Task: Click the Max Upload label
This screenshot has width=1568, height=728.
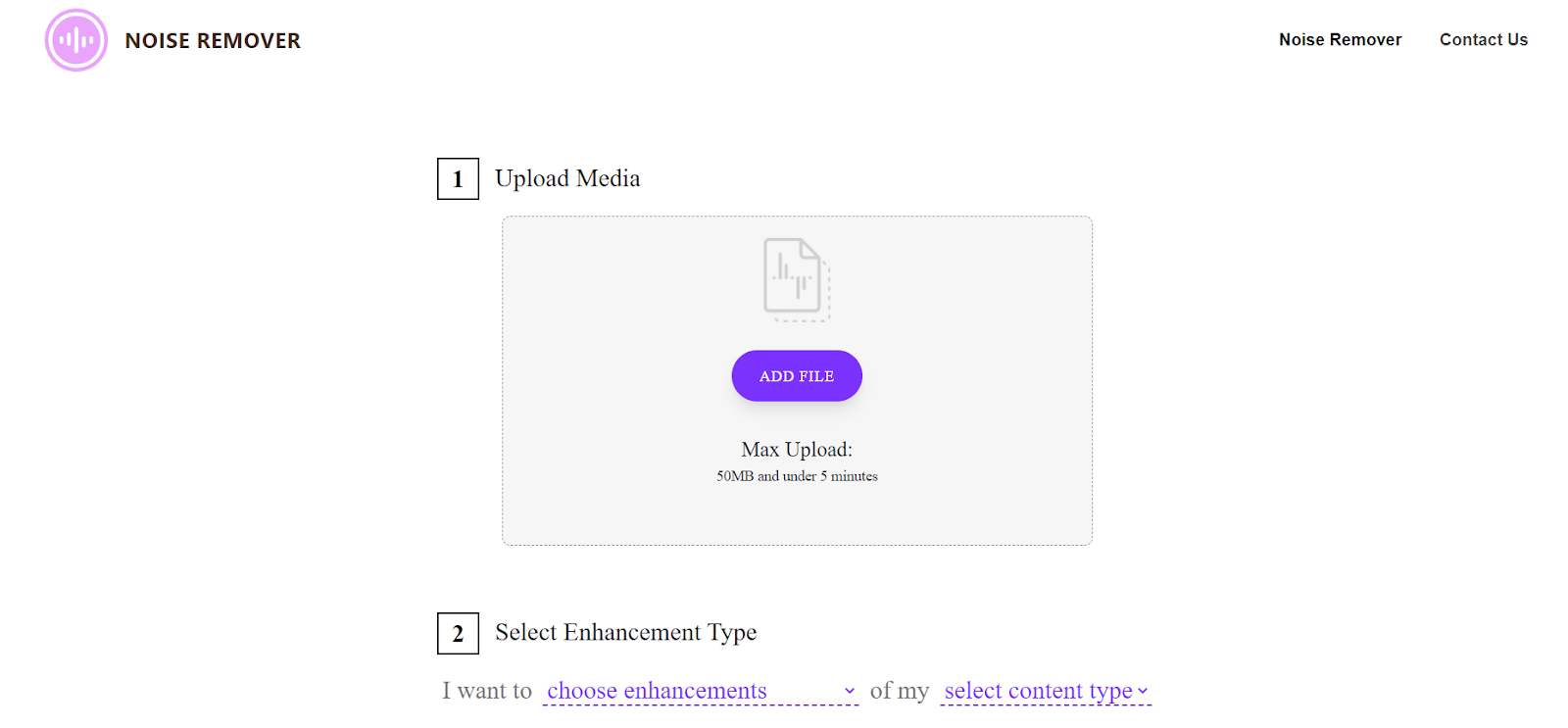Action: pos(797,450)
